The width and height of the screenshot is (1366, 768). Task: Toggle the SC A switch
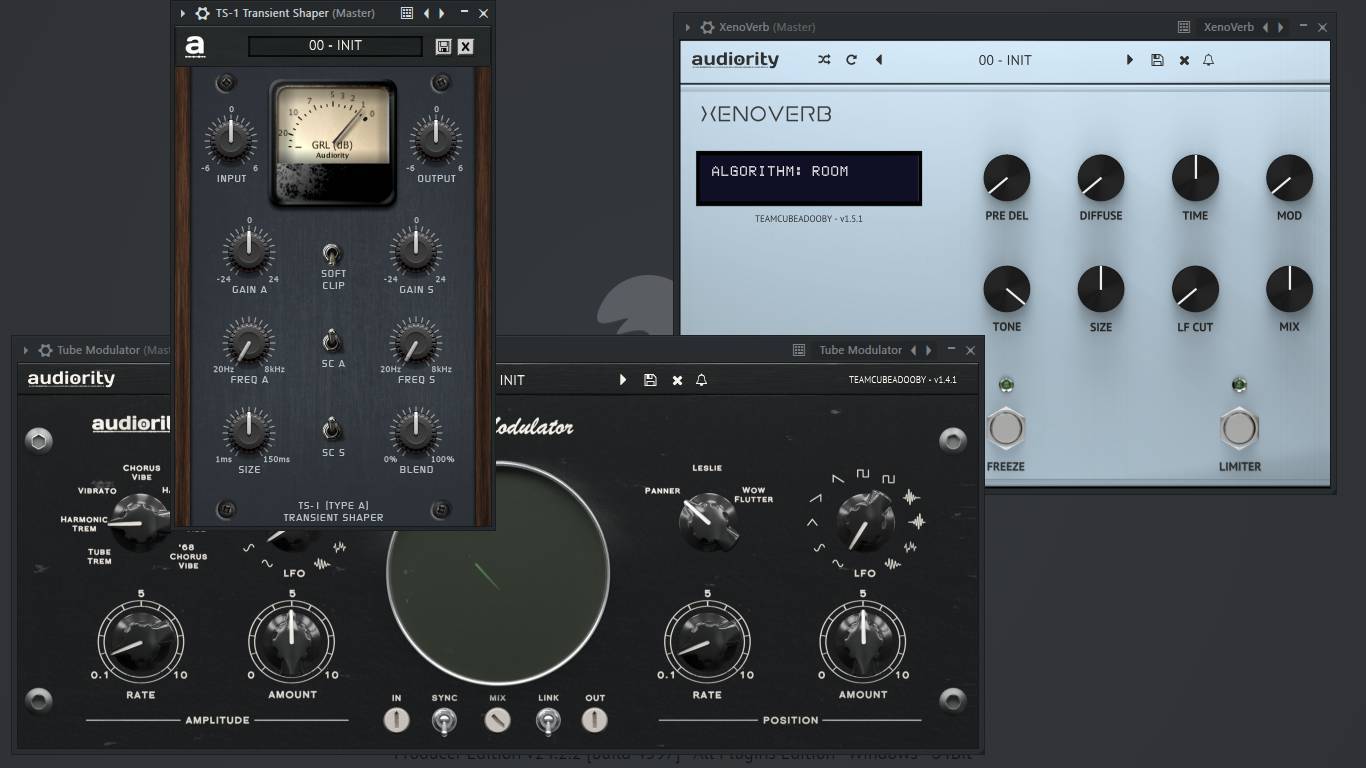(x=332, y=341)
